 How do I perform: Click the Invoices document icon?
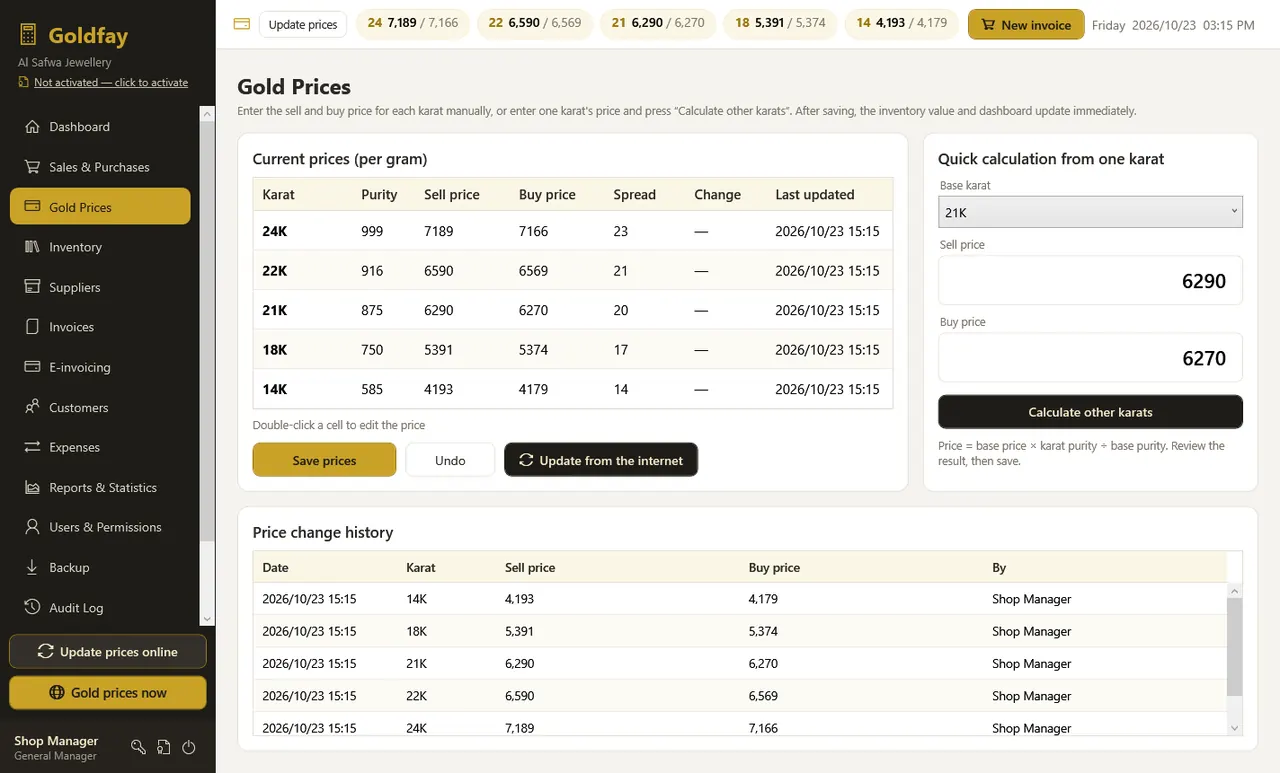(32, 327)
